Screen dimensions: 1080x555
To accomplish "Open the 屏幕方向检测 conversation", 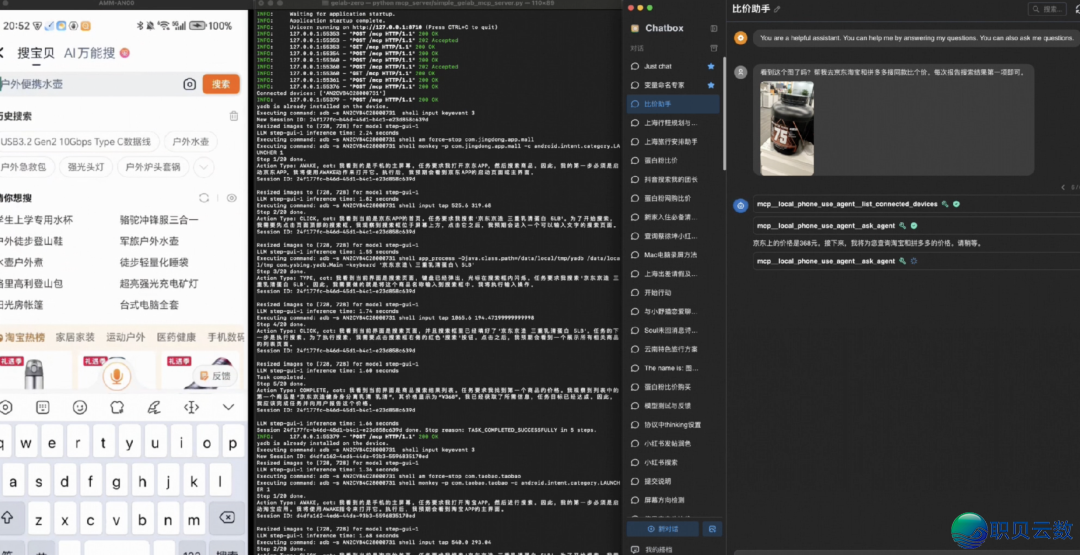I will (x=672, y=500).
